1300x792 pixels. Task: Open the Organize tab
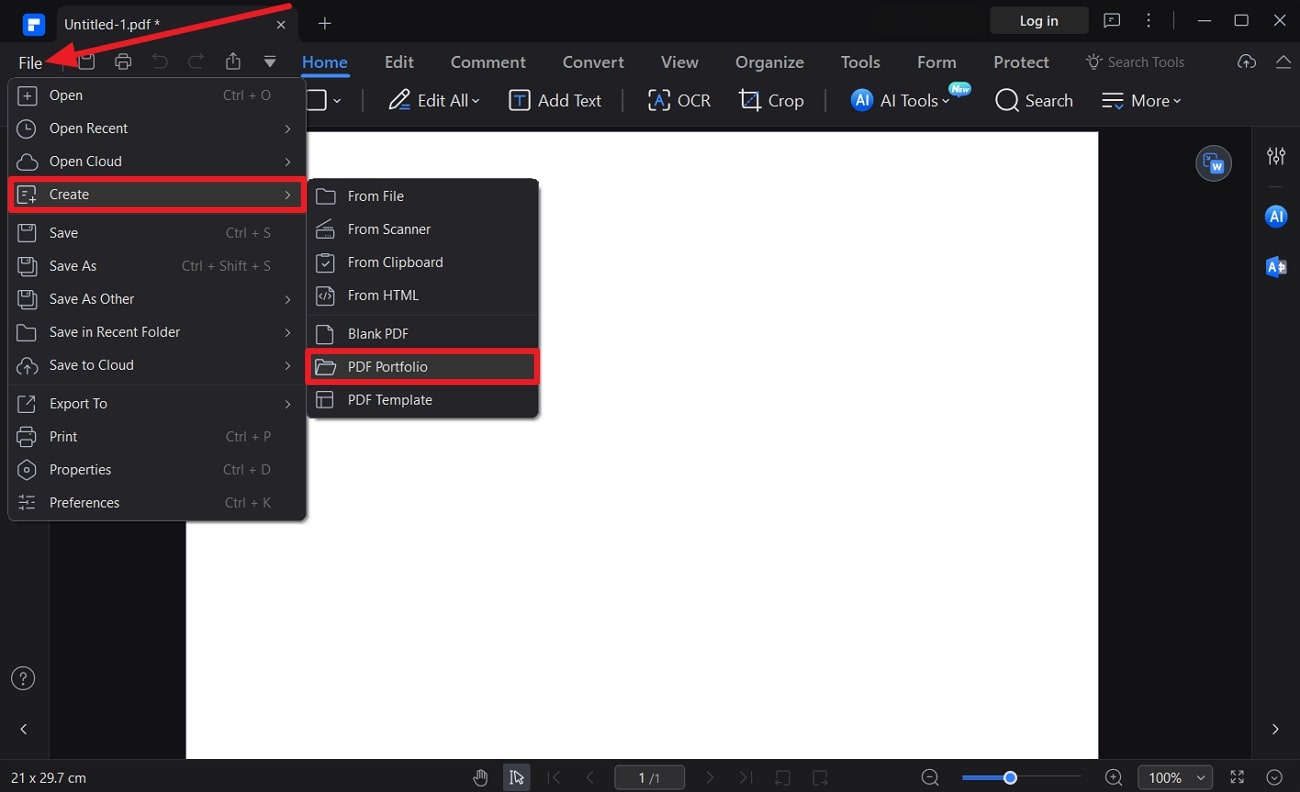click(770, 62)
